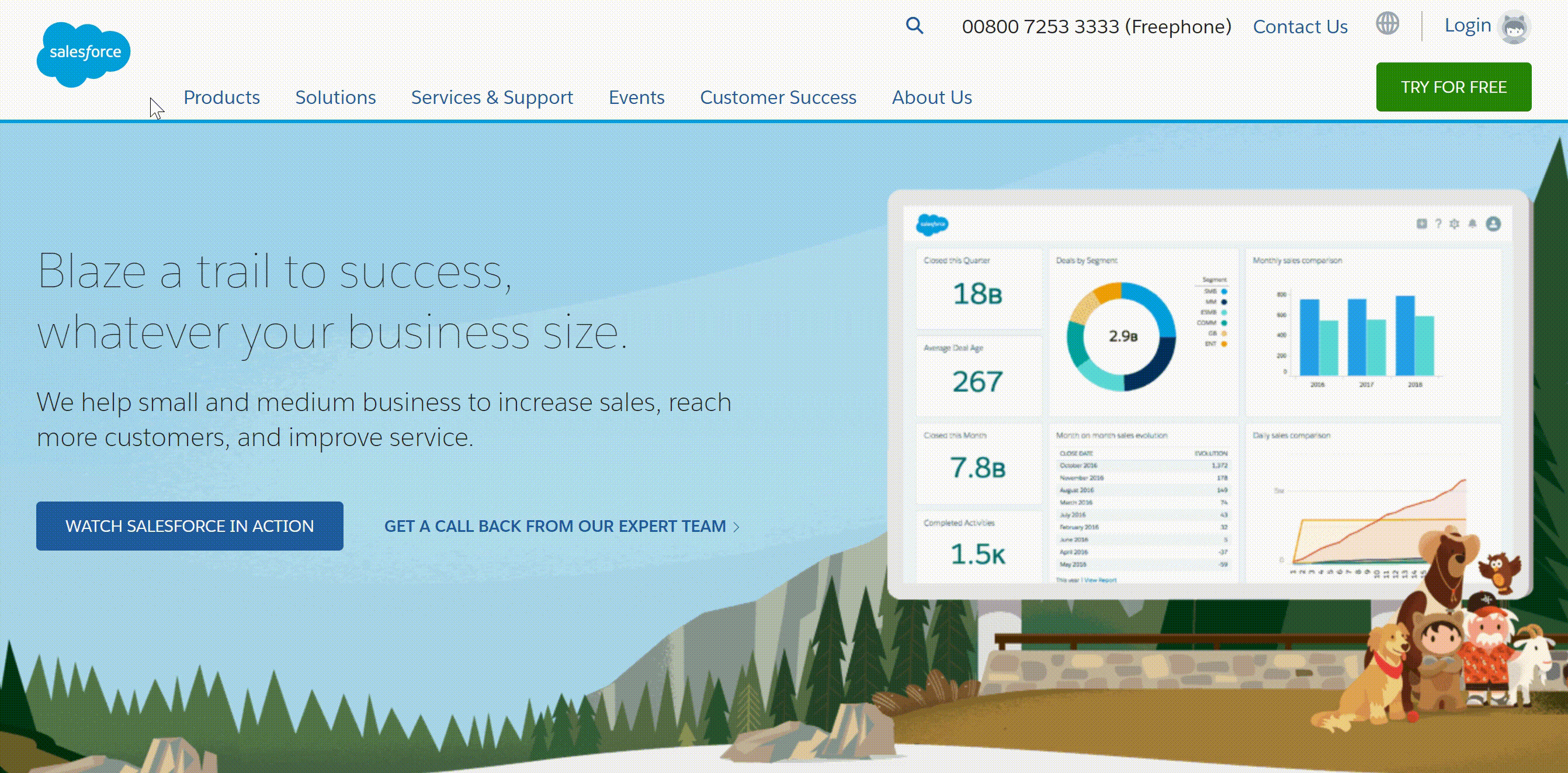Open the Services & Support menu
The height and width of the screenshot is (773, 1568).
click(x=492, y=98)
